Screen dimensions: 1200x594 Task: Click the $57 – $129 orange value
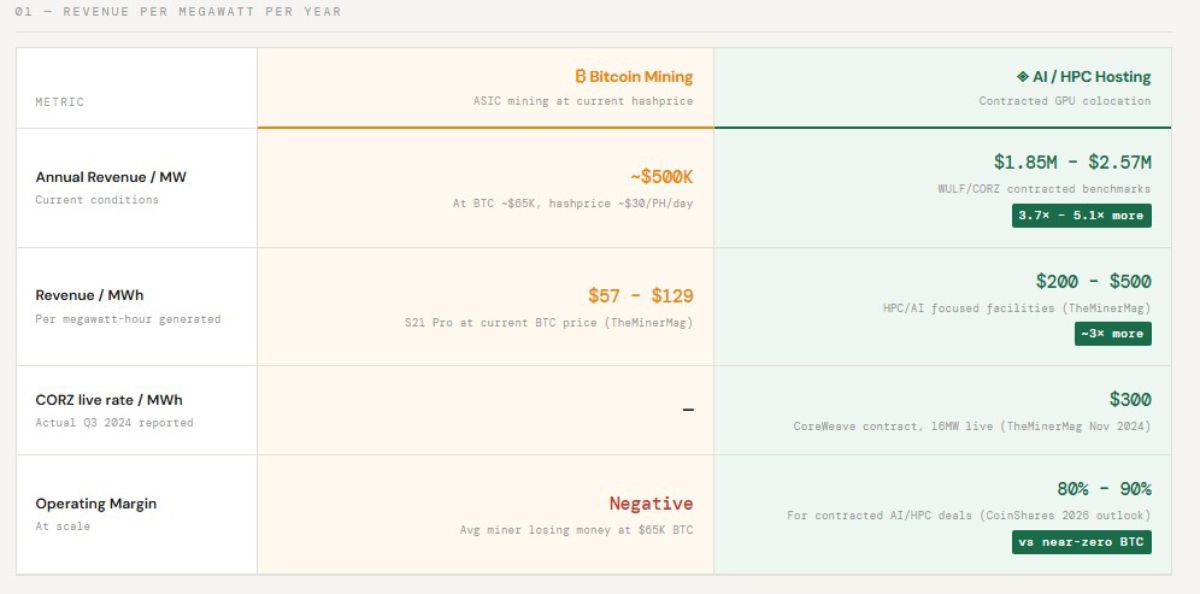(x=640, y=296)
